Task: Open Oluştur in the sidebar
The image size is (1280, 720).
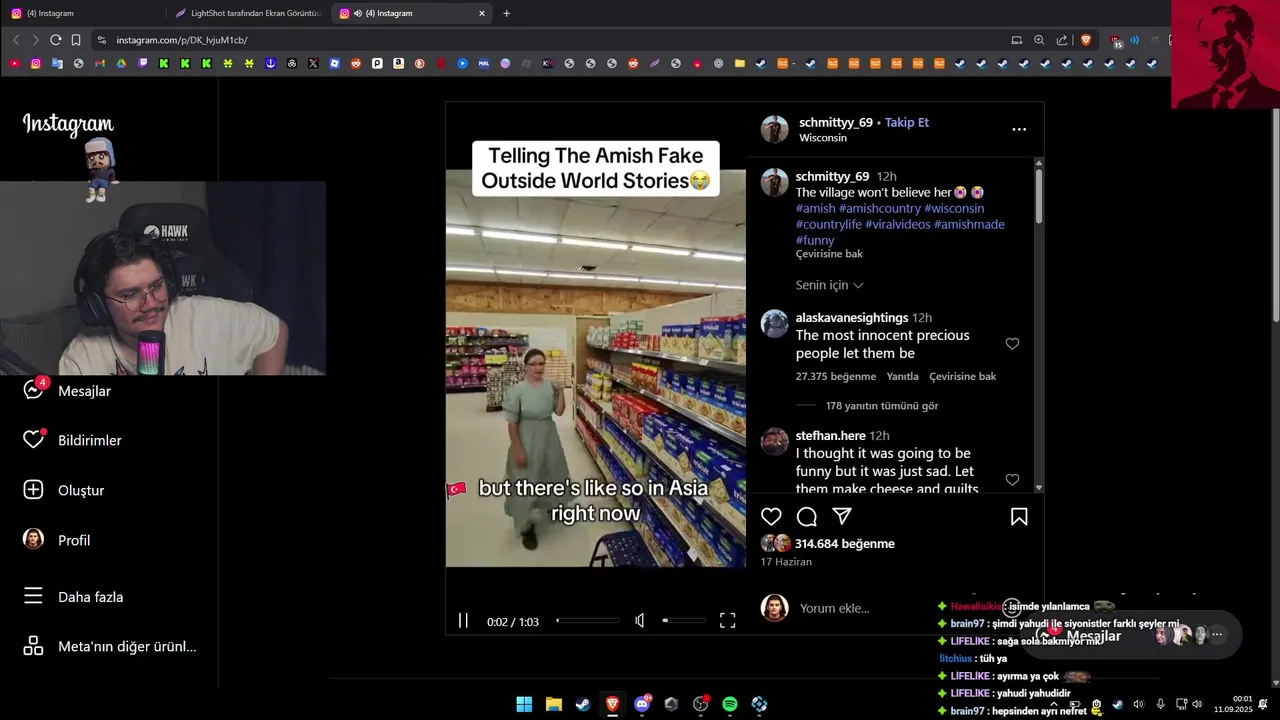Action: (x=63, y=490)
